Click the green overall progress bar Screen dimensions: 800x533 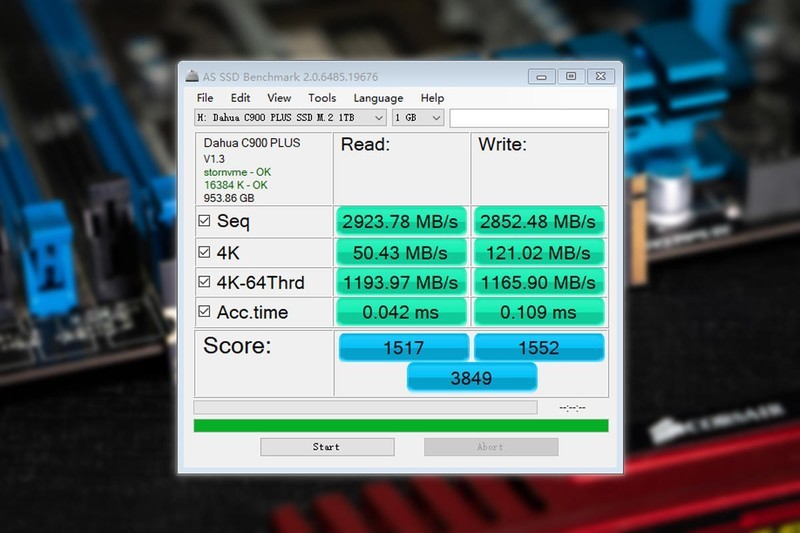coord(401,425)
